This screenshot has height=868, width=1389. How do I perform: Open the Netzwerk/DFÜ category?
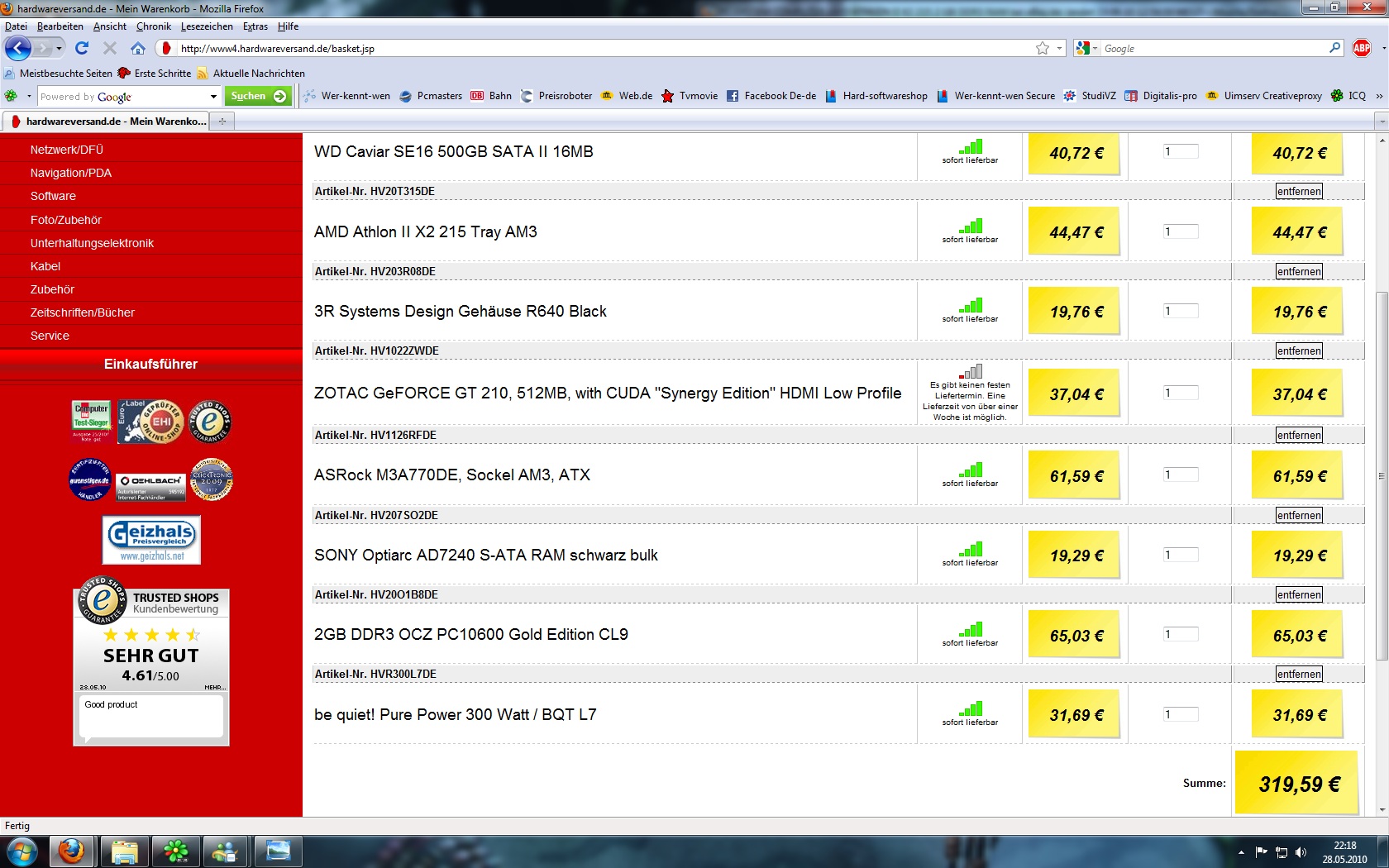click(x=67, y=150)
